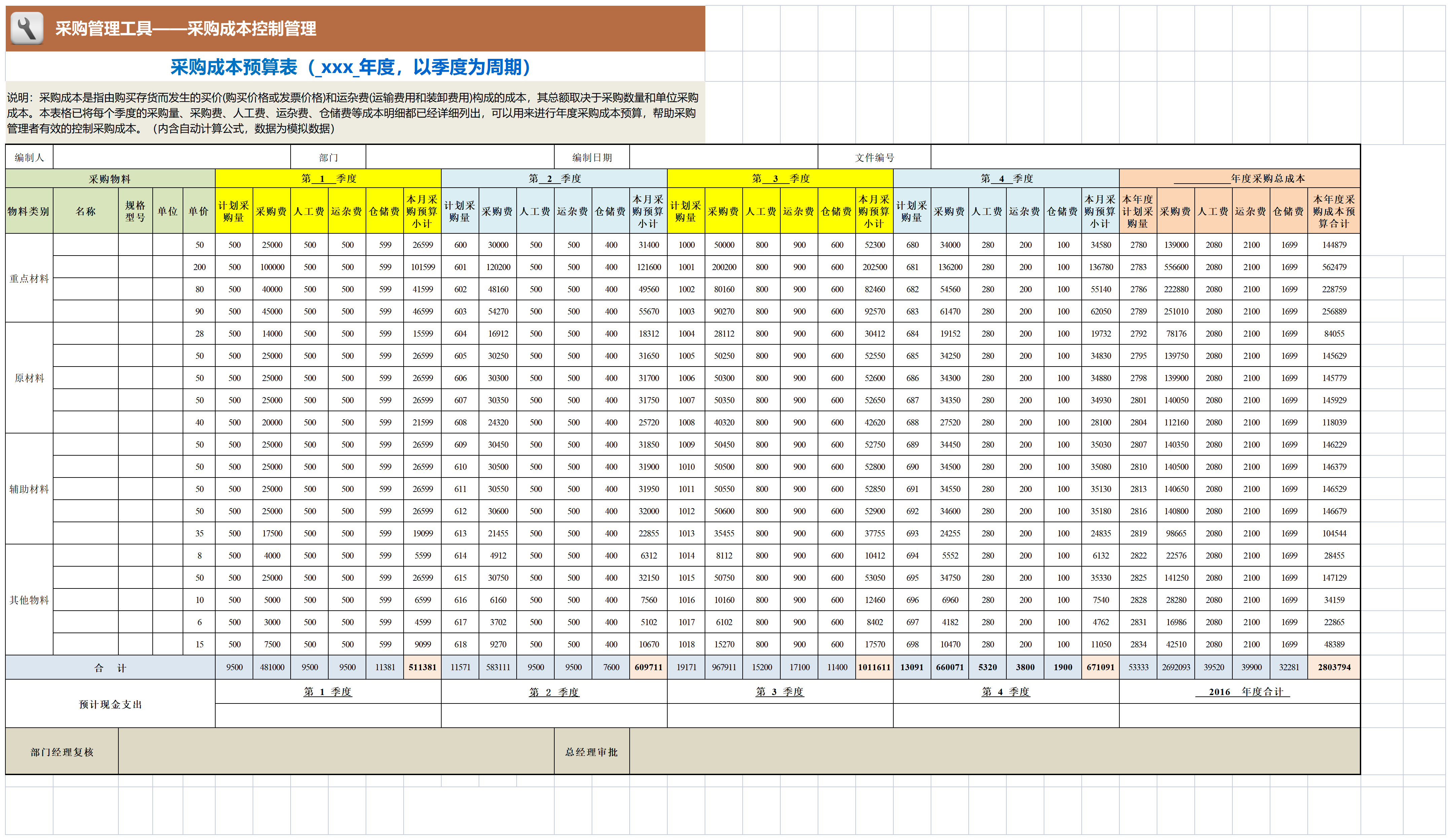The image size is (1451, 840).
Task: Click the 总经理审批 label cell
Action: pos(591,751)
